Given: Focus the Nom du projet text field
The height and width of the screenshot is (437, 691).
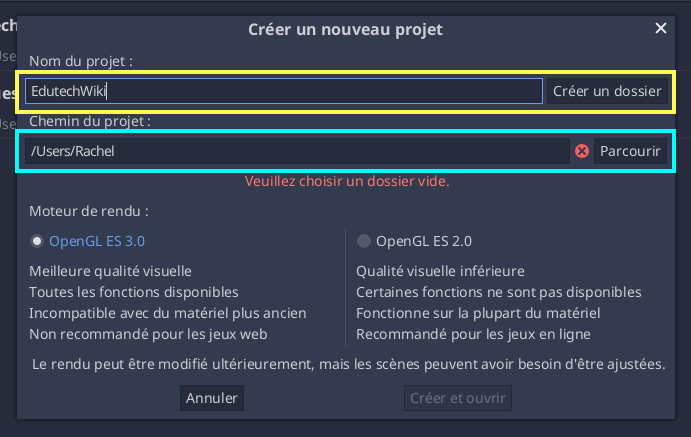Looking at the screenshot, I should 284,91.
